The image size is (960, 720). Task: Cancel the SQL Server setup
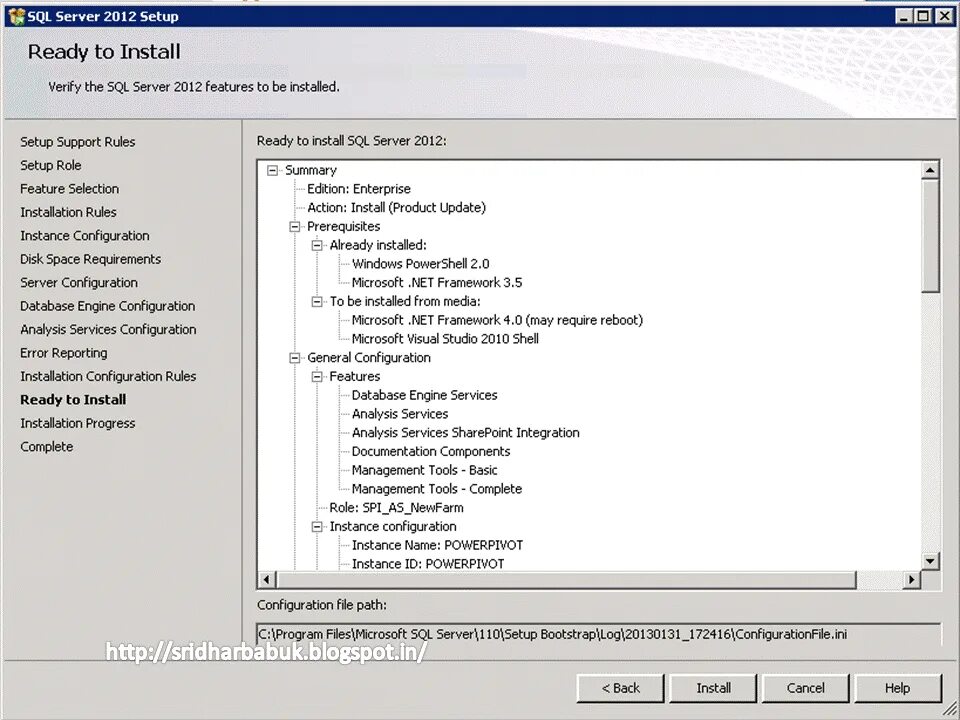point(806,688)
